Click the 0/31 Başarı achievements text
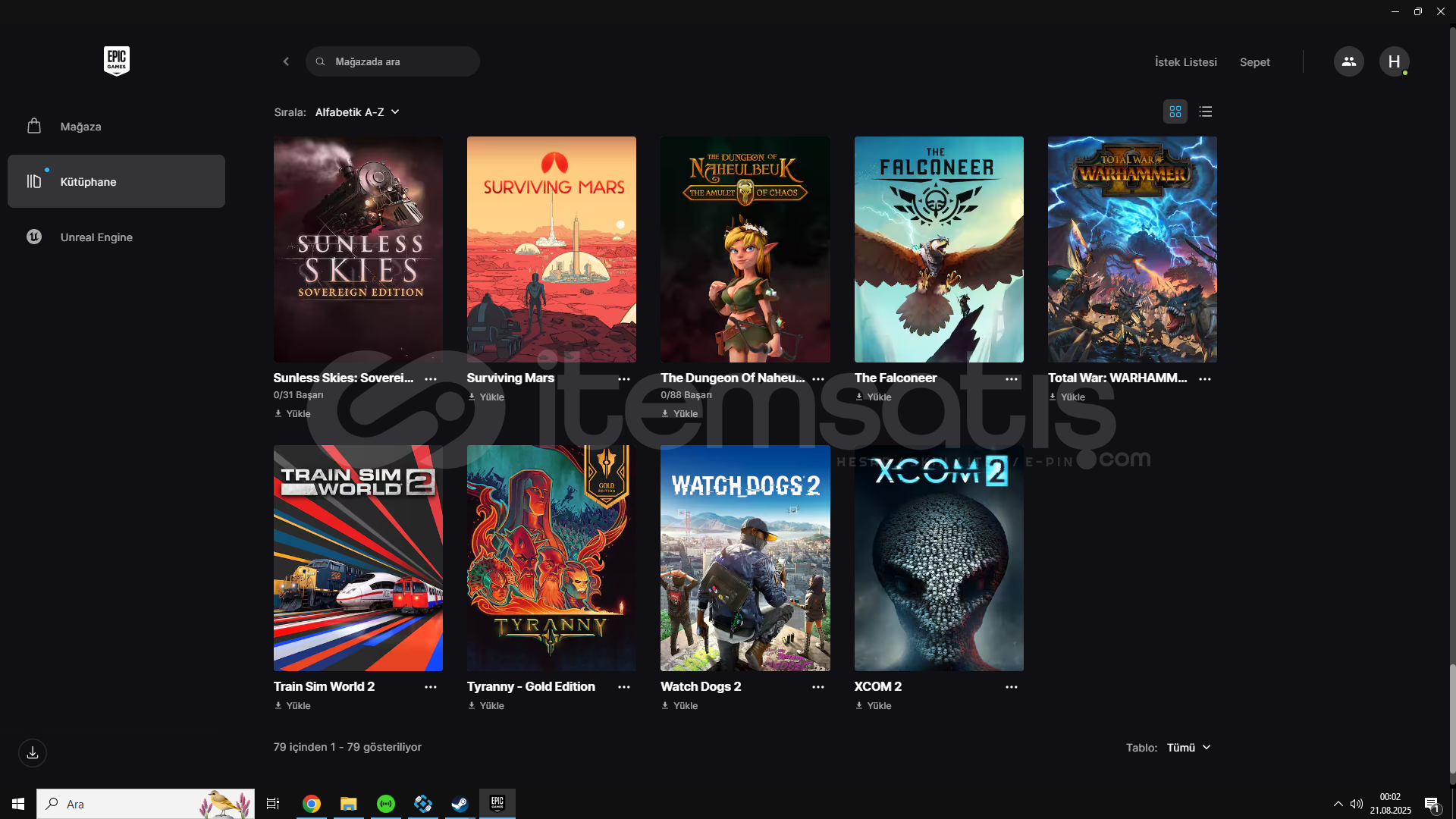 pos(298,395)
